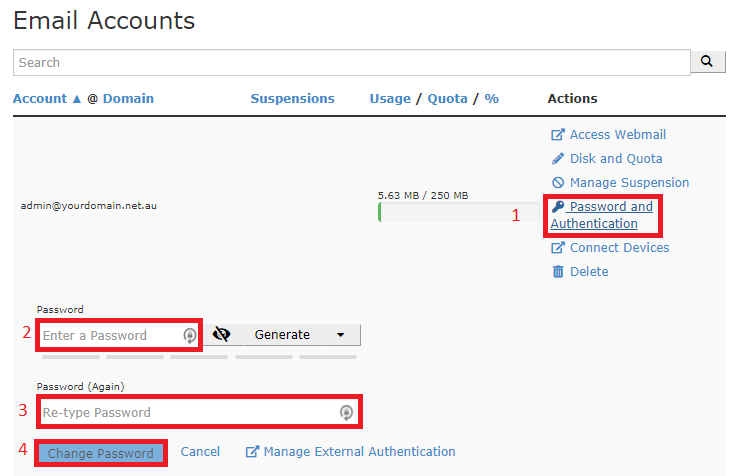Open Manage External Authentication

(358, 452)
